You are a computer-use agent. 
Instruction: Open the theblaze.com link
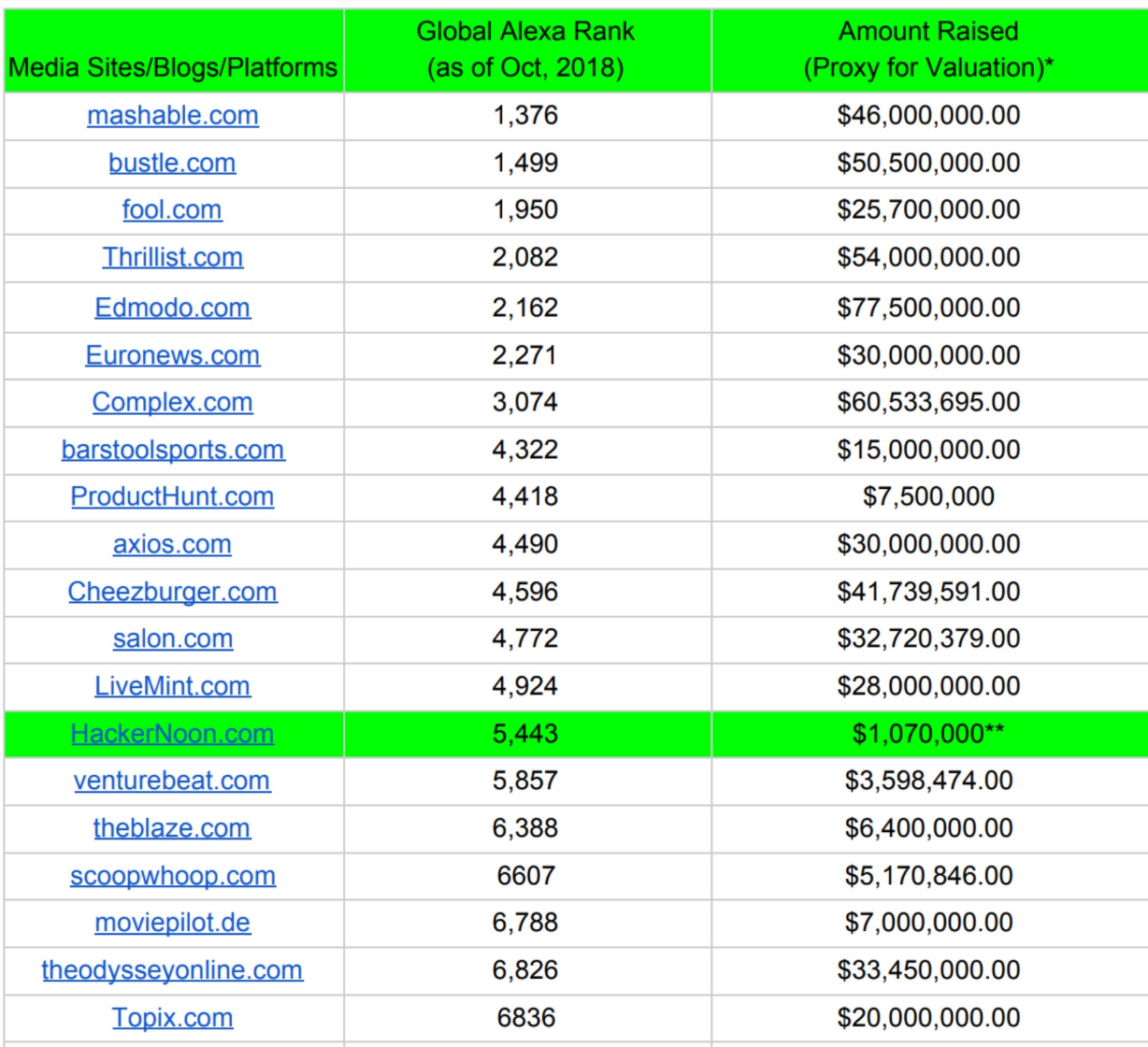[x=173, y=828]
